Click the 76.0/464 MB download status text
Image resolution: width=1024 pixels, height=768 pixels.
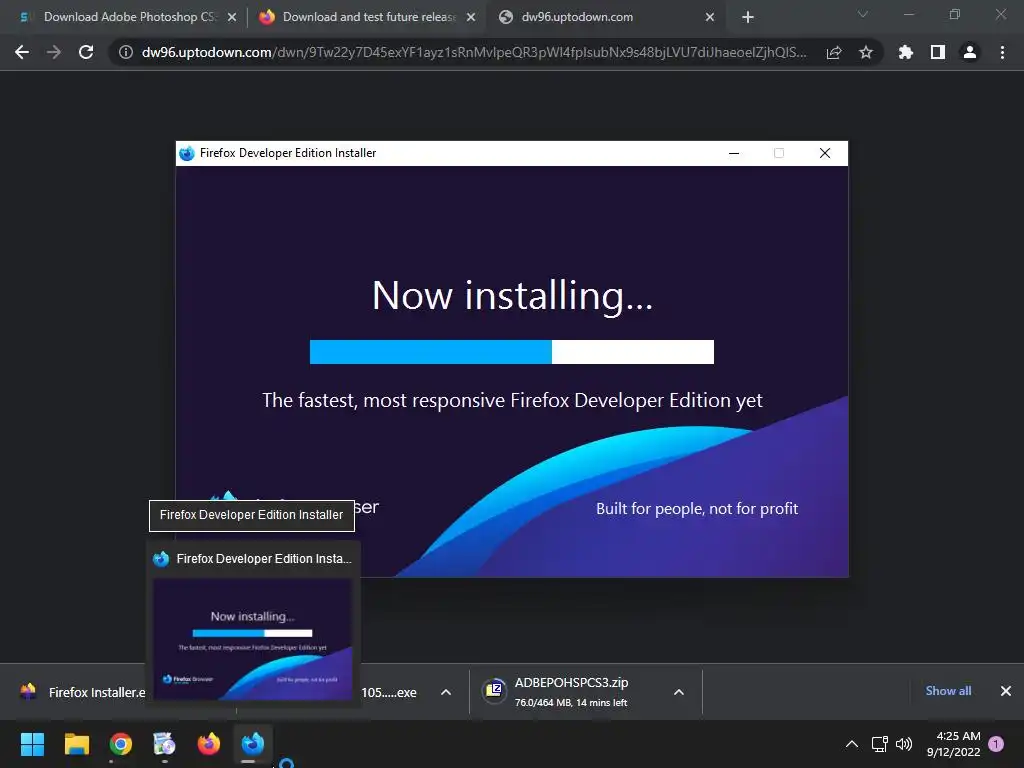571,703
